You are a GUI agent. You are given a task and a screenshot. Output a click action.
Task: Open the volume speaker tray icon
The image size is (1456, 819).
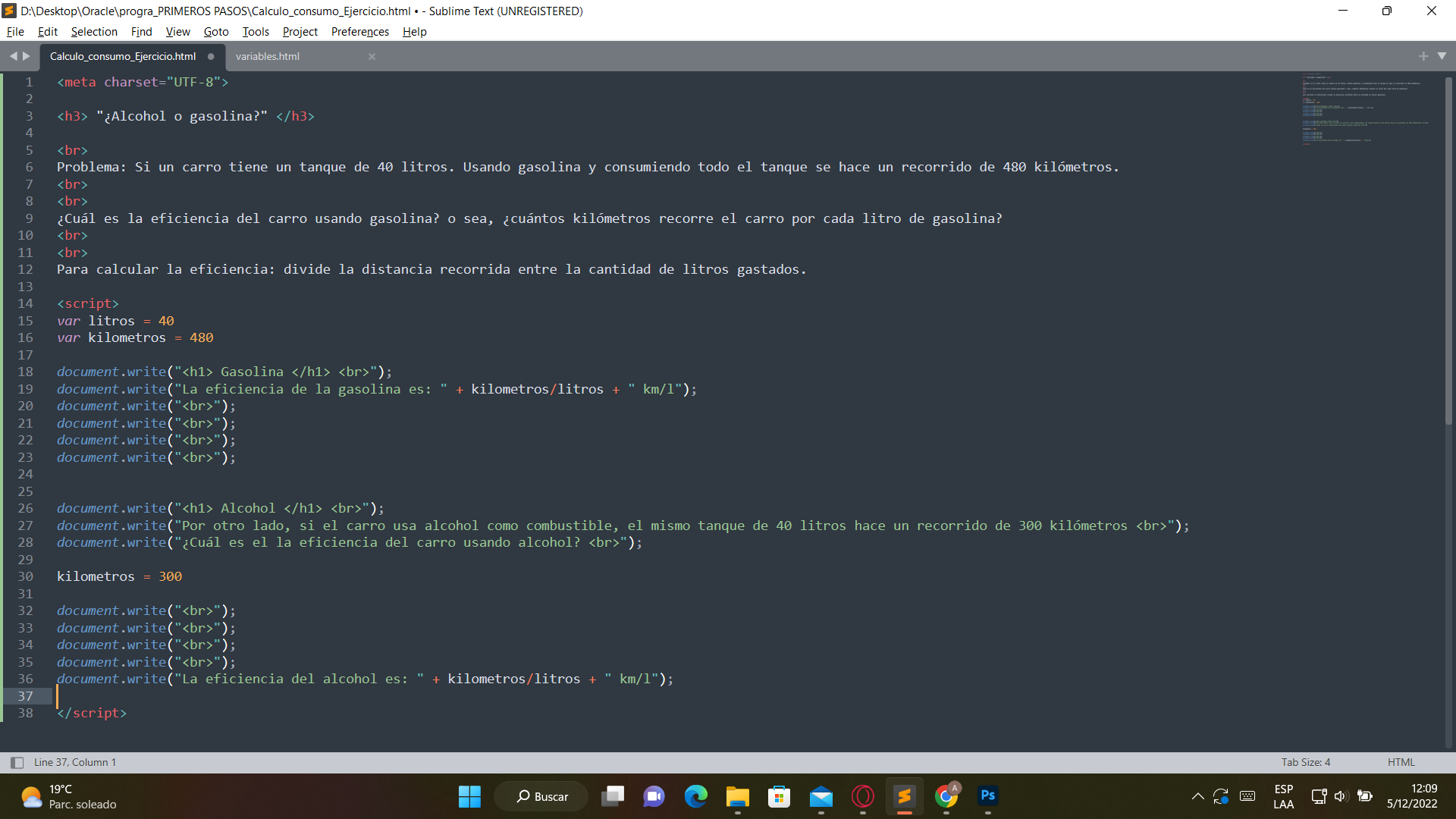[x=1341, y=796]
